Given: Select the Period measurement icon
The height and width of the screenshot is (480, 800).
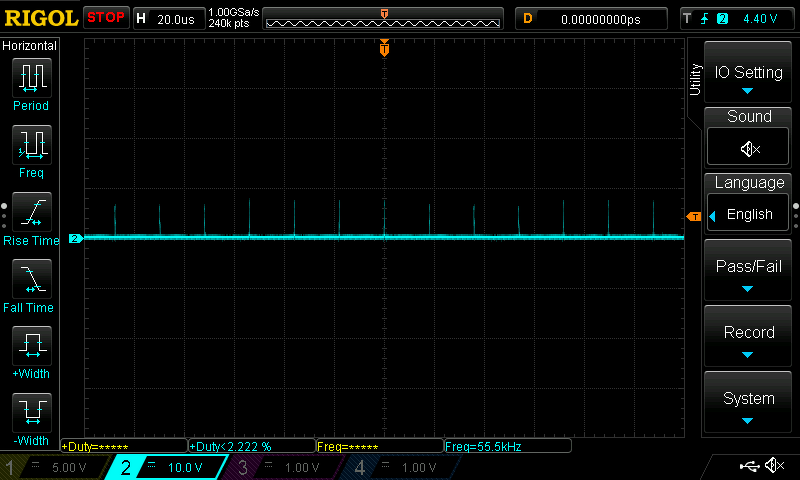Looking at the screenshot, I should pyautogui.click(x=32, y=78).
